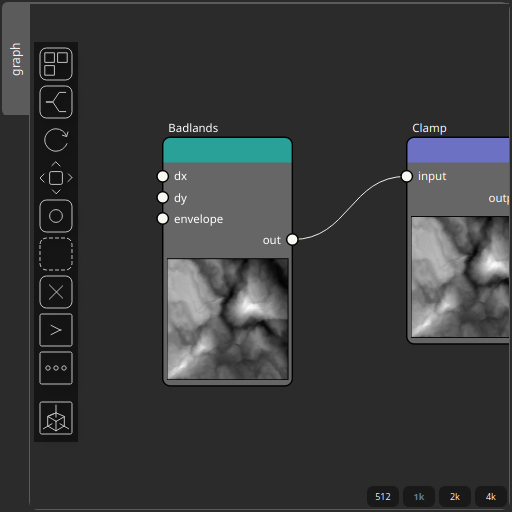The image size is (512, 512).
Task: Click the circle-in-square toolbar icon
Action: pyautogui.click(x=56, y=216)
